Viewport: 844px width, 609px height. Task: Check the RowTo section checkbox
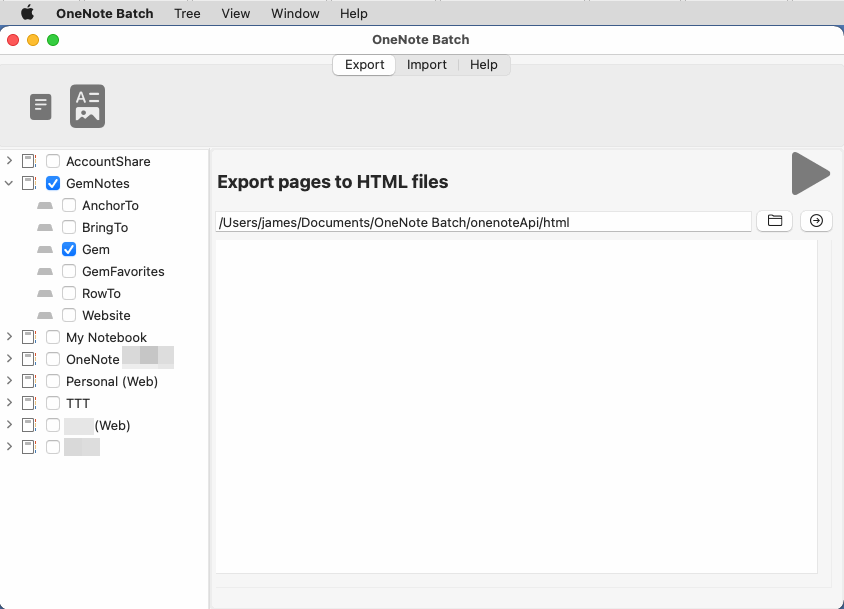pos(69,293)
